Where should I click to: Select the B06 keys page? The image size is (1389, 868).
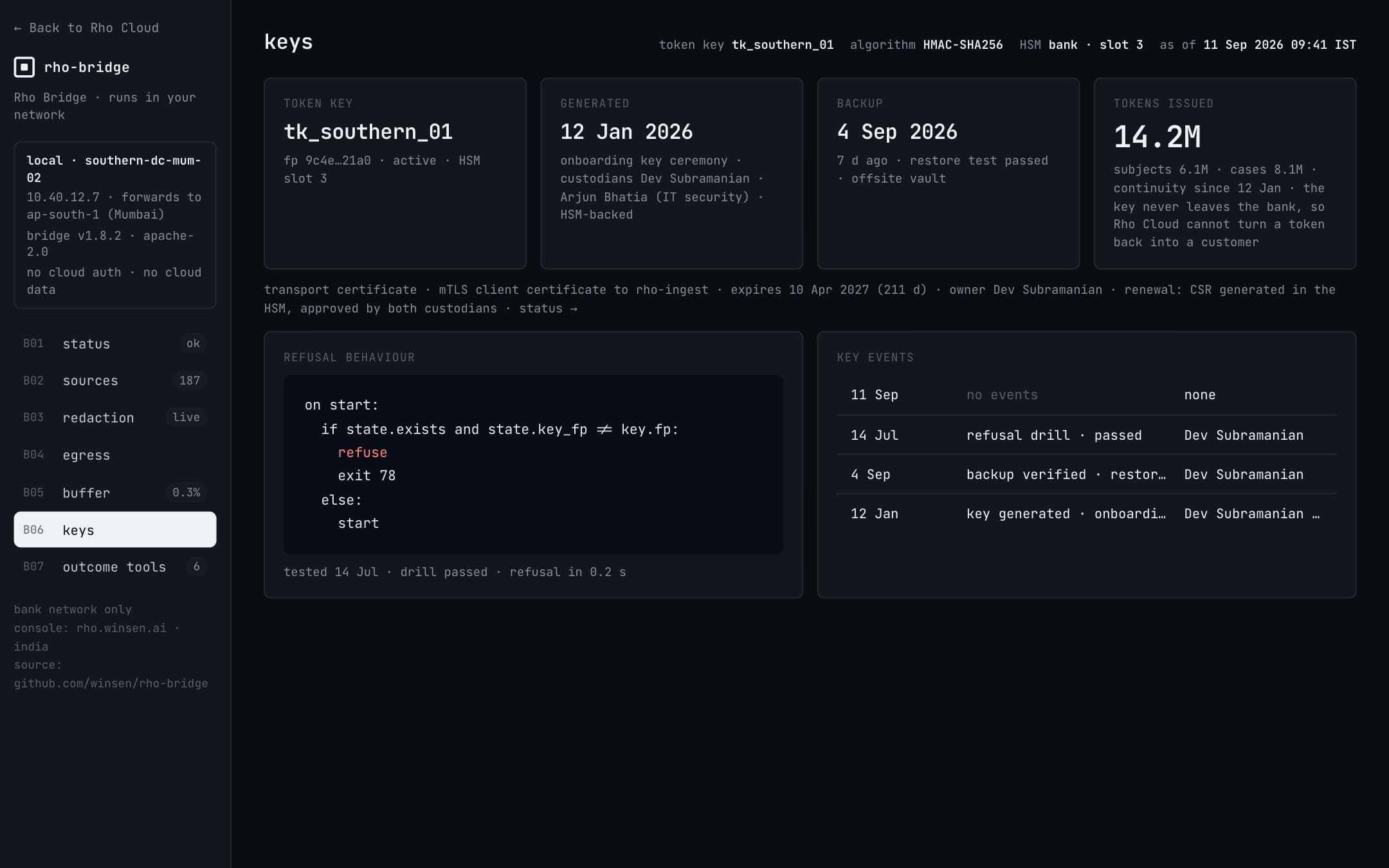pos(115,530)
